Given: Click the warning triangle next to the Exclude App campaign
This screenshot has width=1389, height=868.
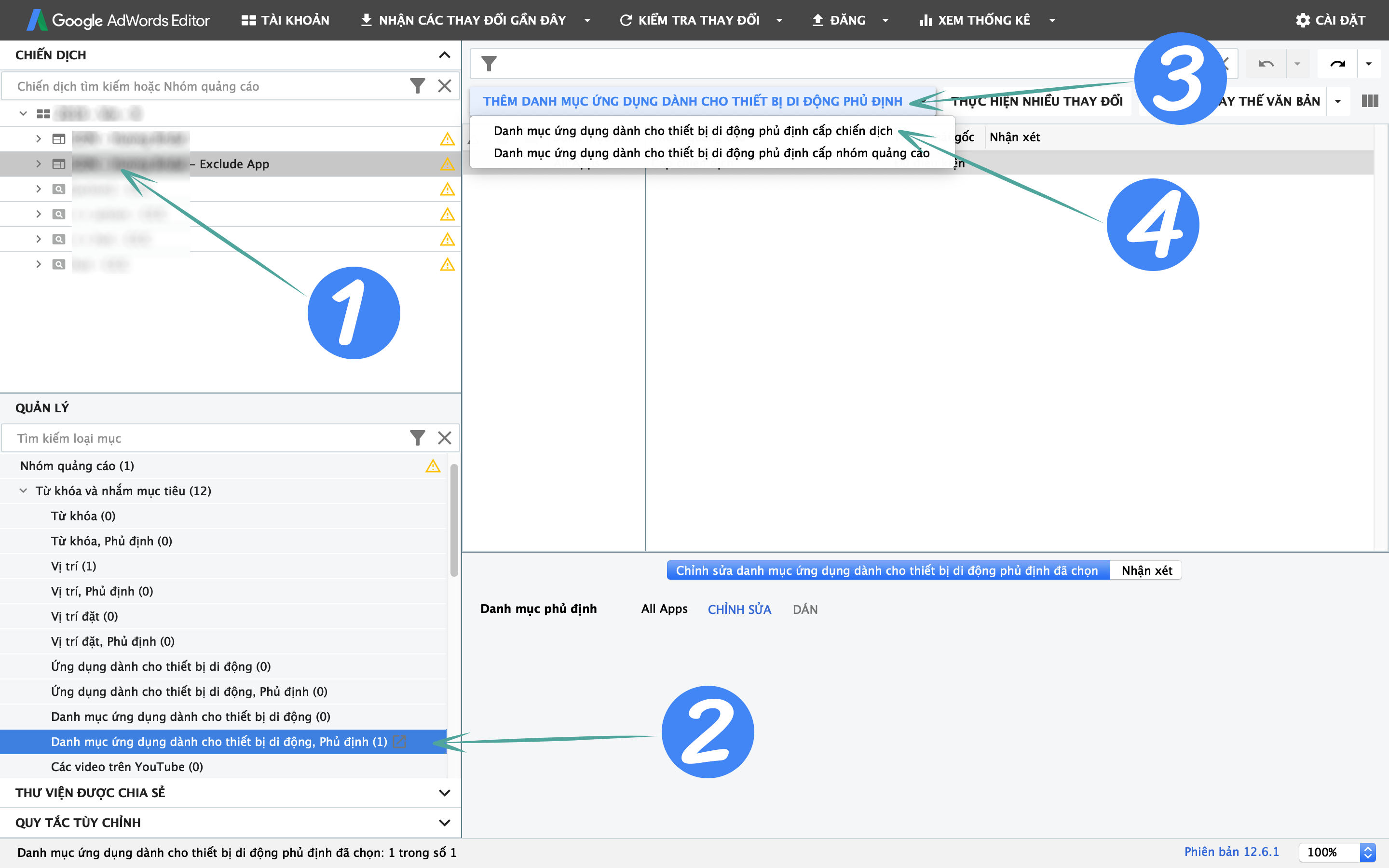Looking at the screenshot, I should point(447,164).
